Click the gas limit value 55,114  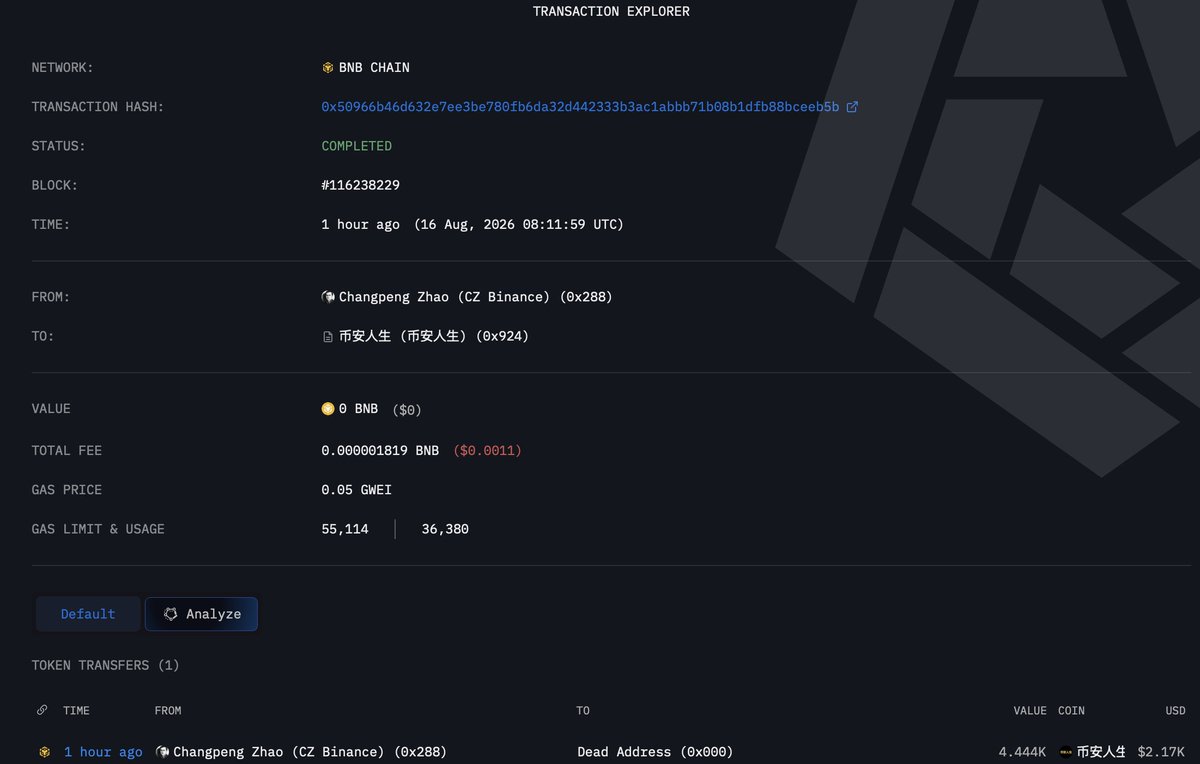pyautogui.click(x=345, y=529)
